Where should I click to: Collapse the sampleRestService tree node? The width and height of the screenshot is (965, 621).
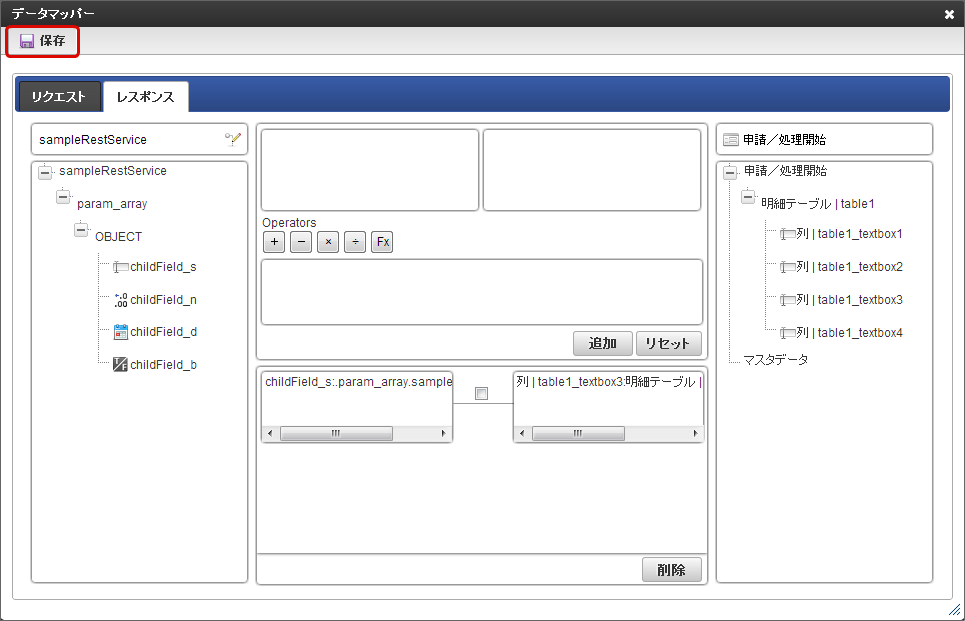pyautogui.click(x=45, y=172)
